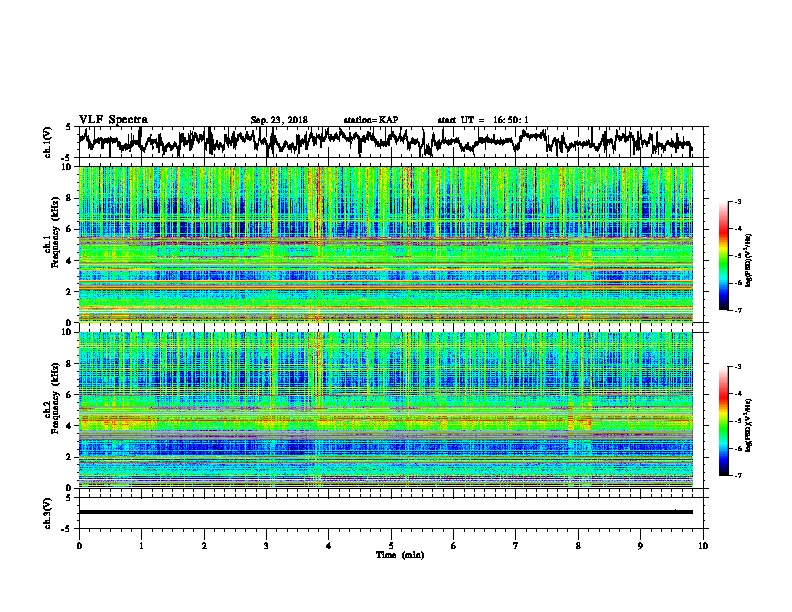Click the "-3" tick on the ch.2 colorbar
The image size is (792, 612).
[x=738, y=367]
